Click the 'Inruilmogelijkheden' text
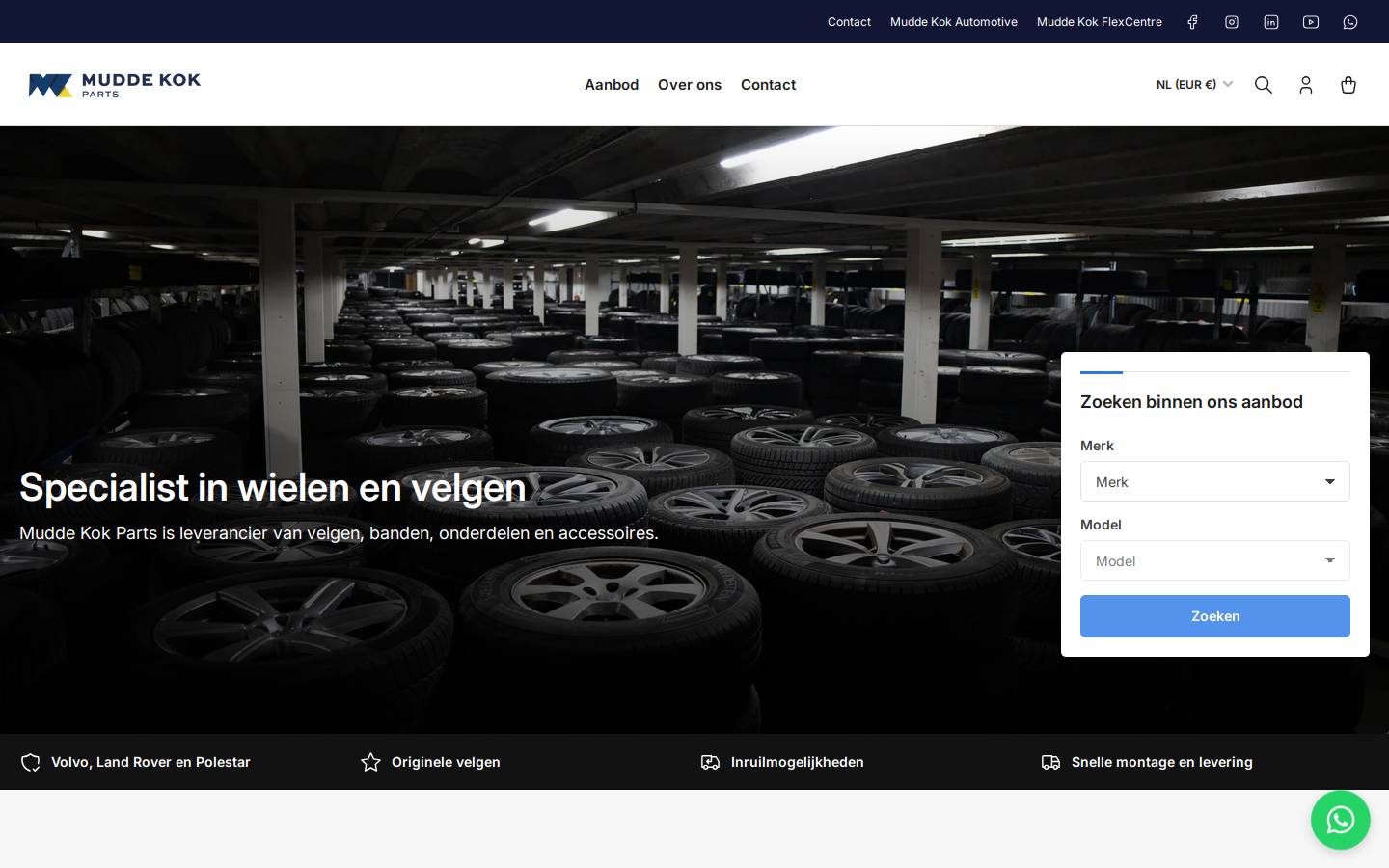This screenshot has height=868, width=1389. [797, 762]
